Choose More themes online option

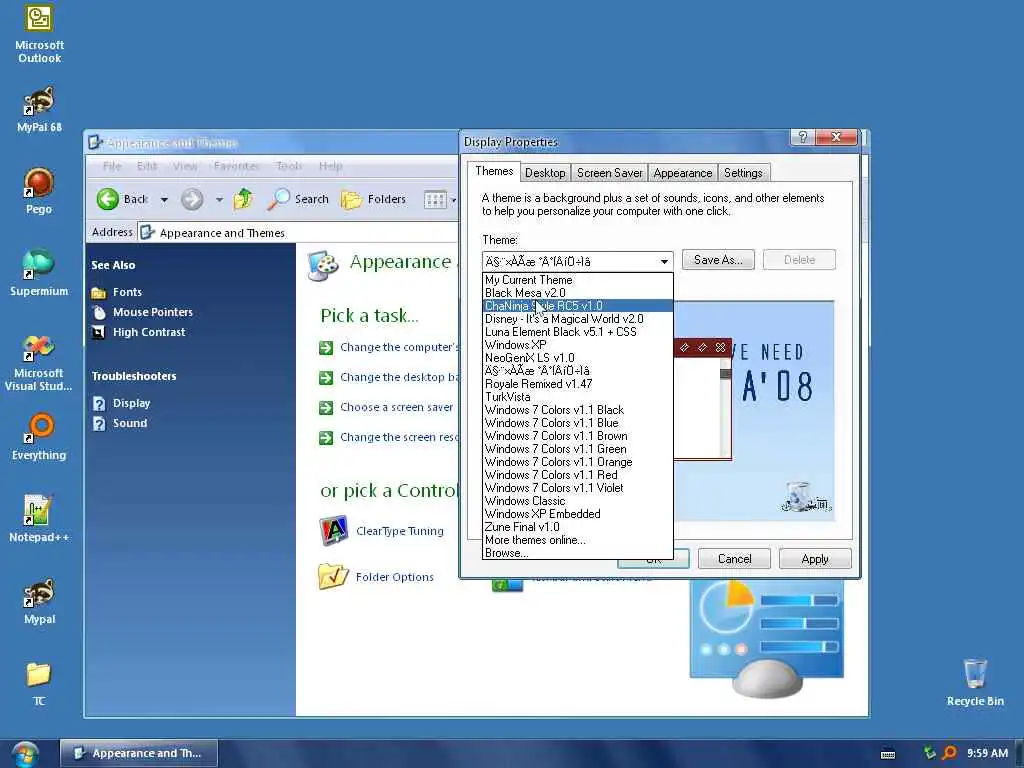[x=577, y=540]
